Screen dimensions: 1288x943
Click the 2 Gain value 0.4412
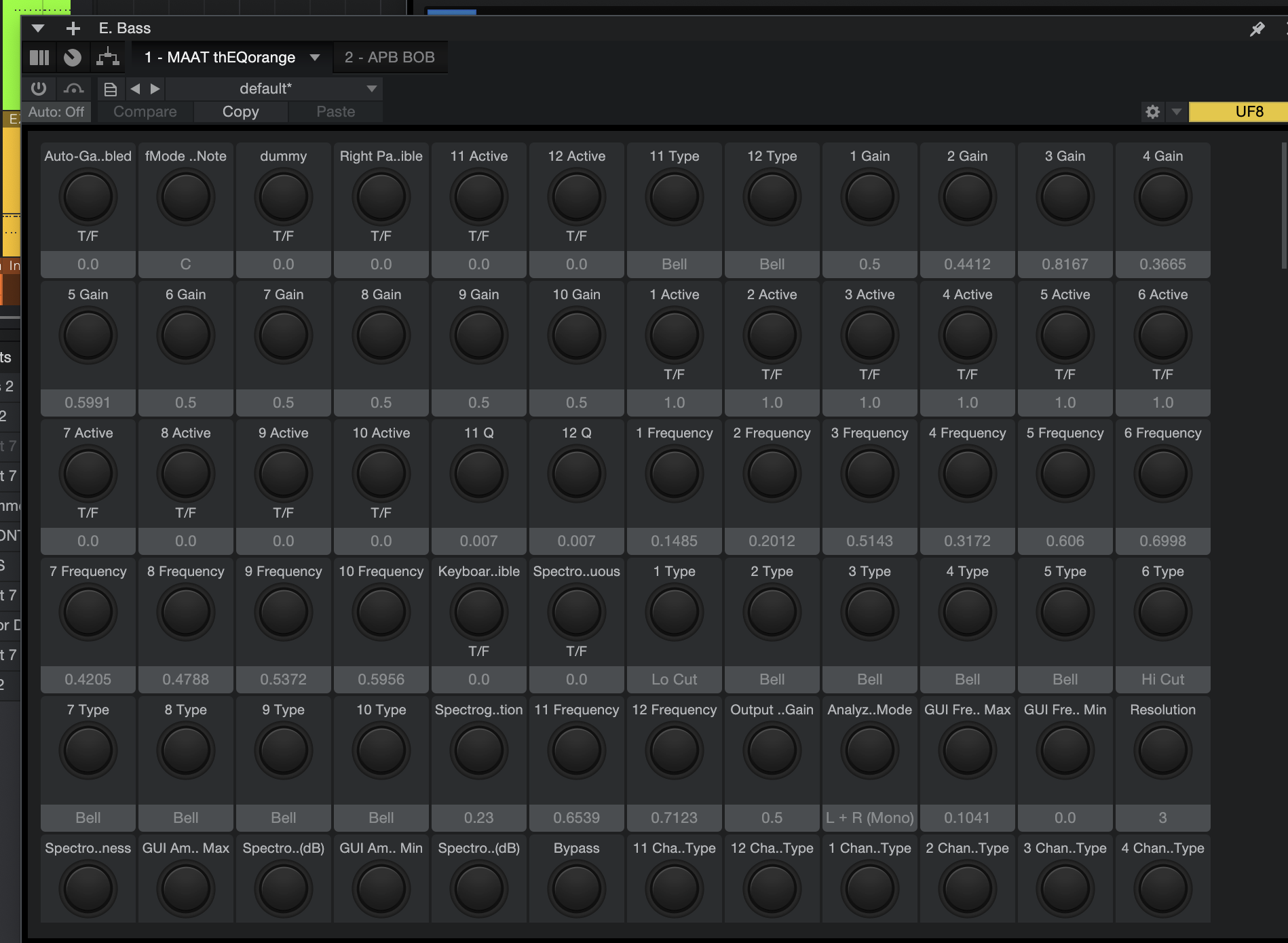pos(968,265)
